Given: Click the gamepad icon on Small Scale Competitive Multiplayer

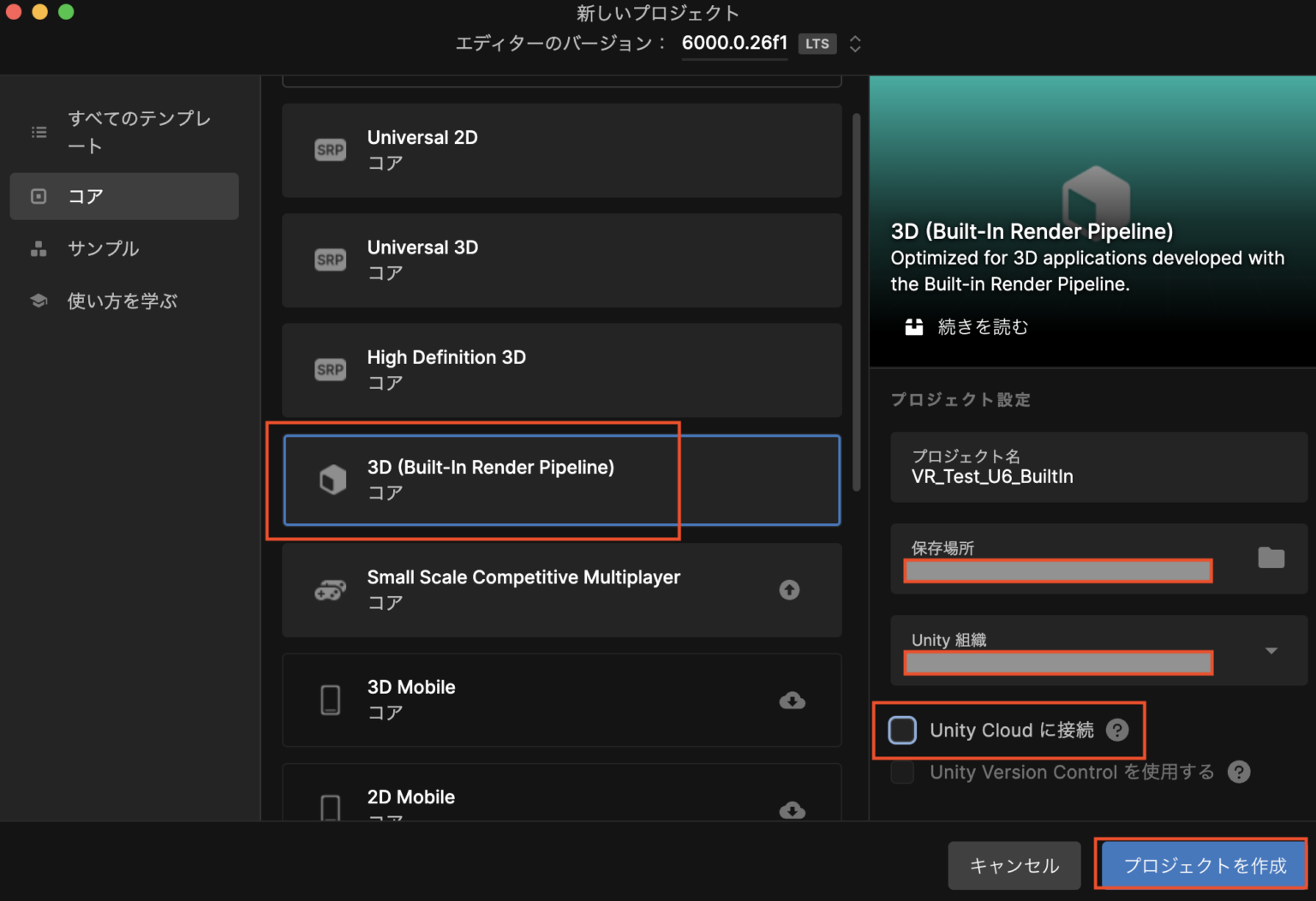Looking at the screenshot, I should point(331,589).
